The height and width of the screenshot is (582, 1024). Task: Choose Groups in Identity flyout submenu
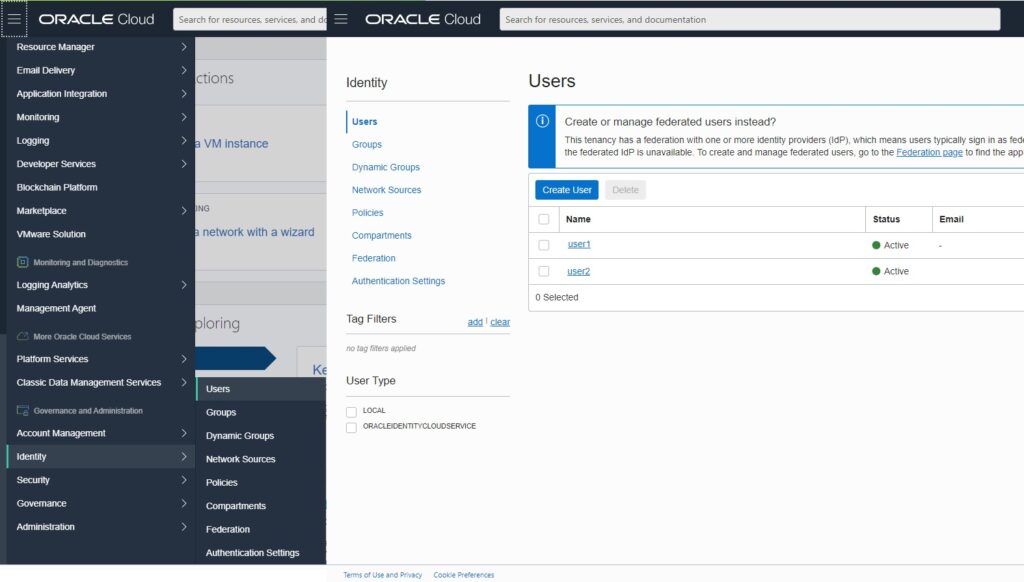tap(221, 412)
